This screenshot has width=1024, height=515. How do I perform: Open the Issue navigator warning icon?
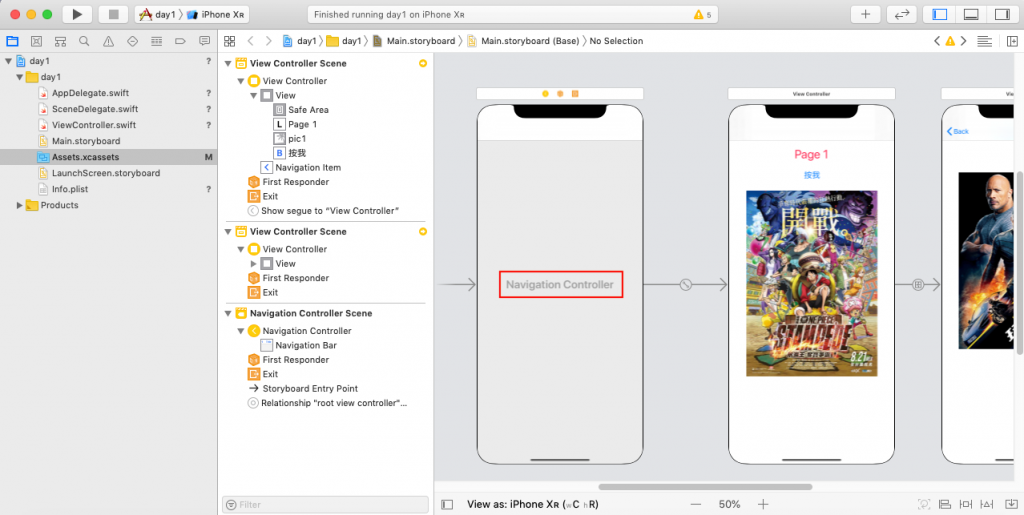click(108, 41)
